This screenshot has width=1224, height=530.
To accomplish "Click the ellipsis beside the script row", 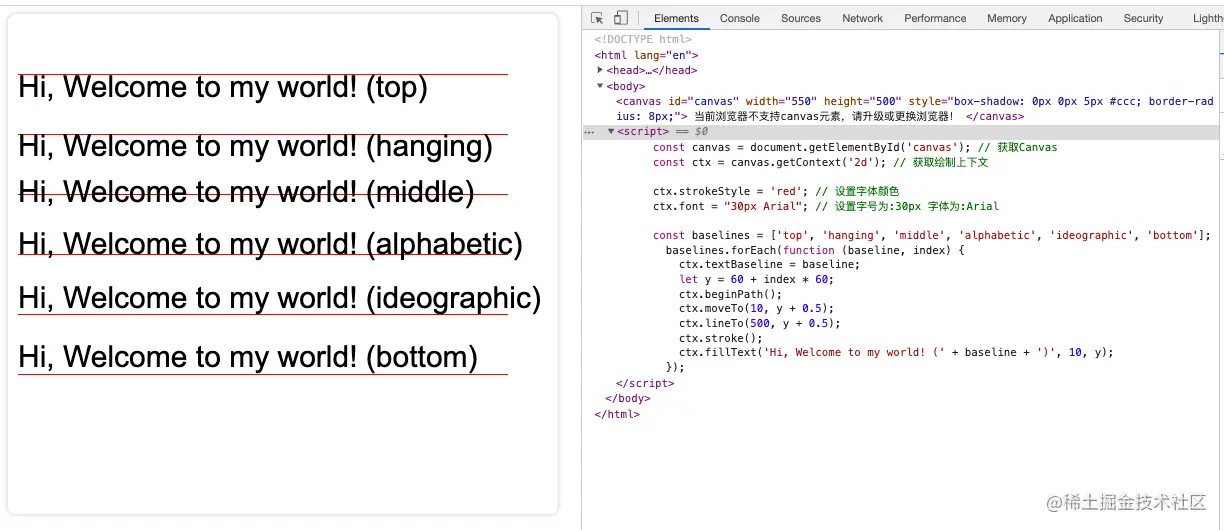I will 589,132.
